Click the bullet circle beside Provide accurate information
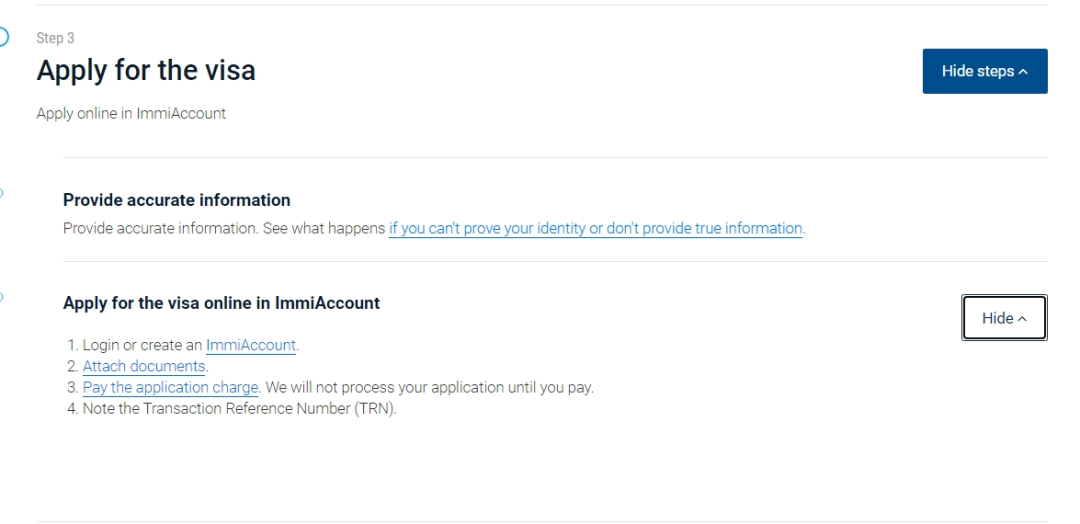 coord(2,194)
